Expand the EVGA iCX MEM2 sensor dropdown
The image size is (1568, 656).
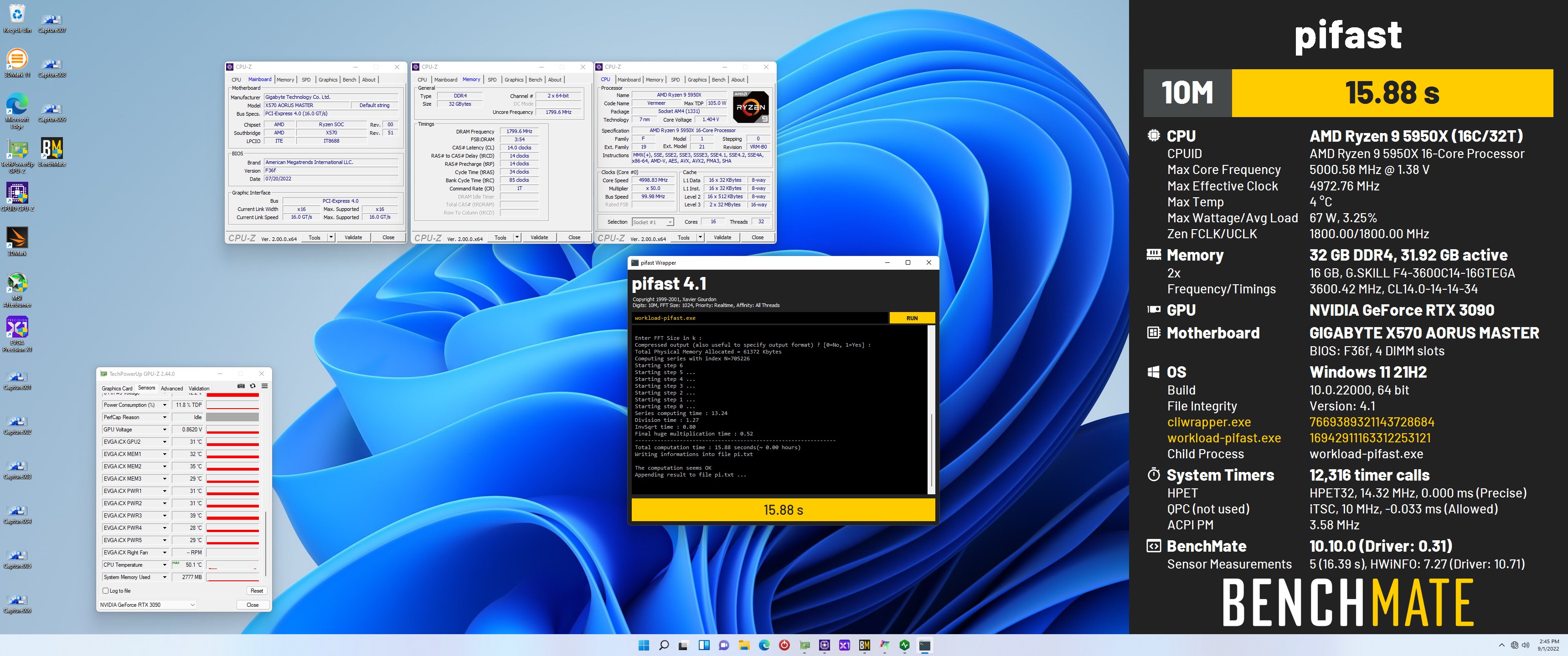pyautogui.click(x=165, y=466)
